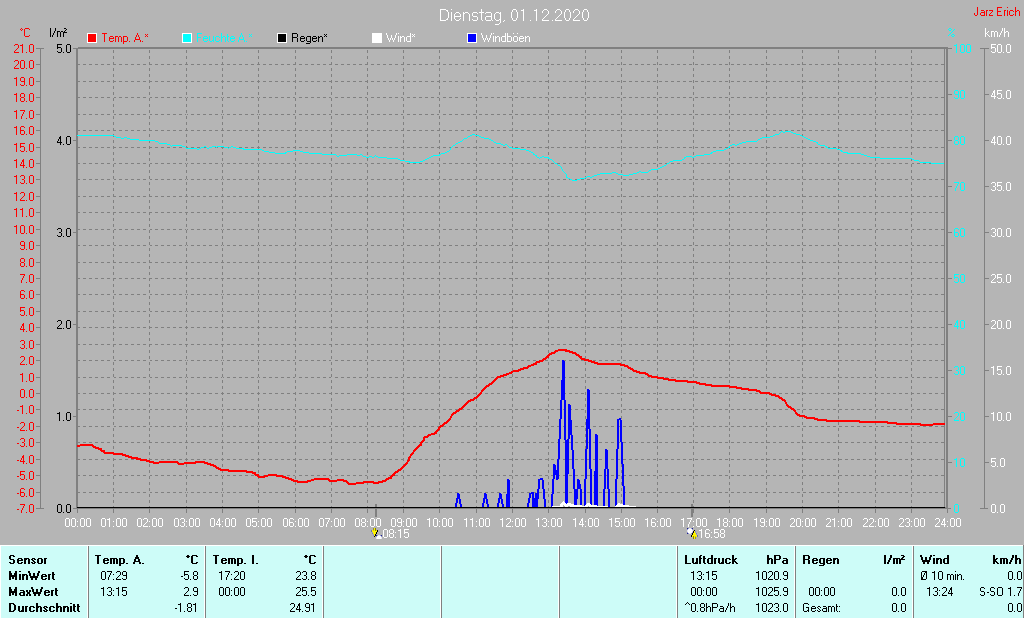Click the pressure maximum '1025.9'
This screenshot has width=1024, height=618.
click(772, 592)
